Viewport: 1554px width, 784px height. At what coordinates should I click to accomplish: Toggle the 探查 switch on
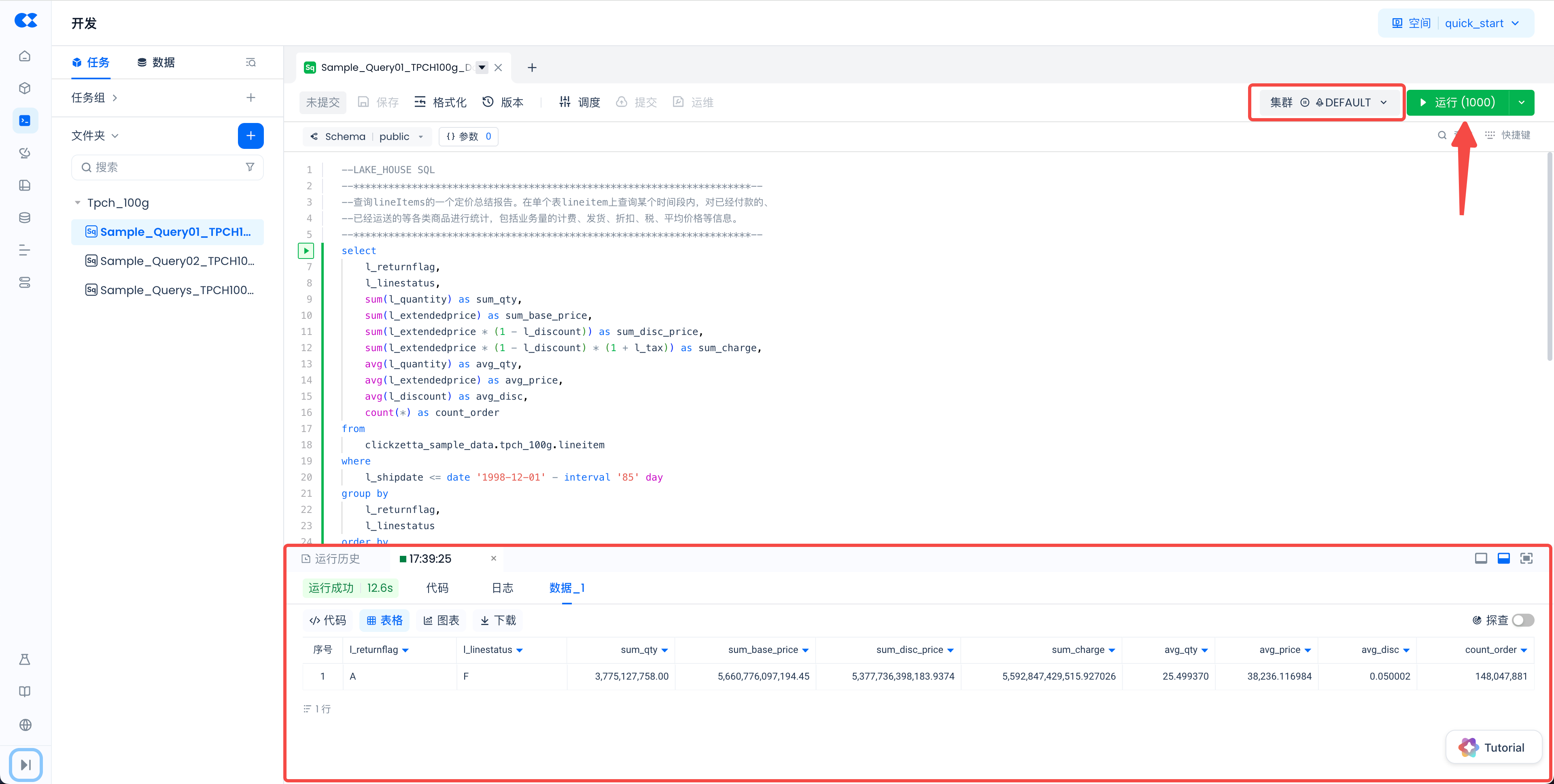(1522, 620)
